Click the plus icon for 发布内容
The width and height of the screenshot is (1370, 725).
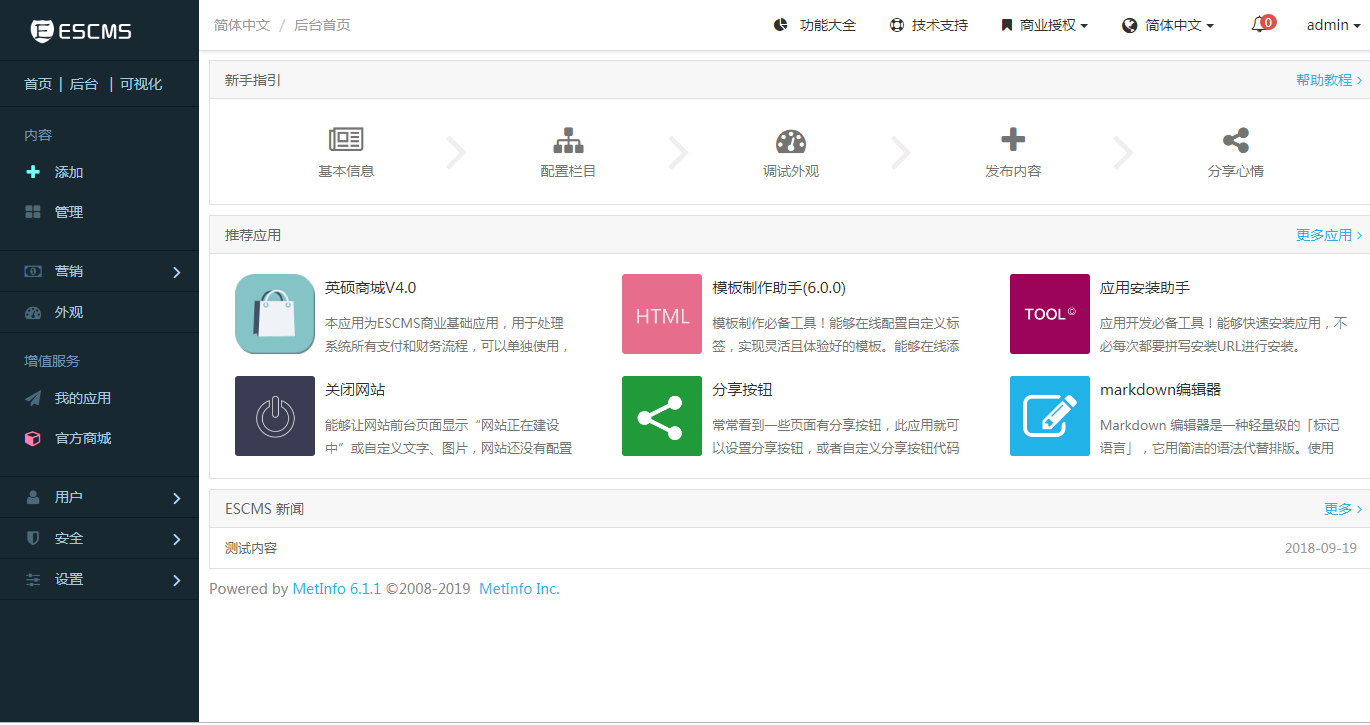tap(1013, 139)
